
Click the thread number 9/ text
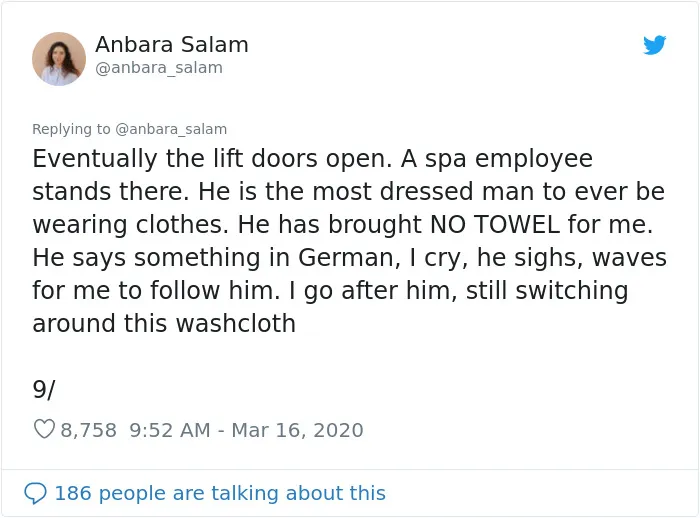pos(44,389)
